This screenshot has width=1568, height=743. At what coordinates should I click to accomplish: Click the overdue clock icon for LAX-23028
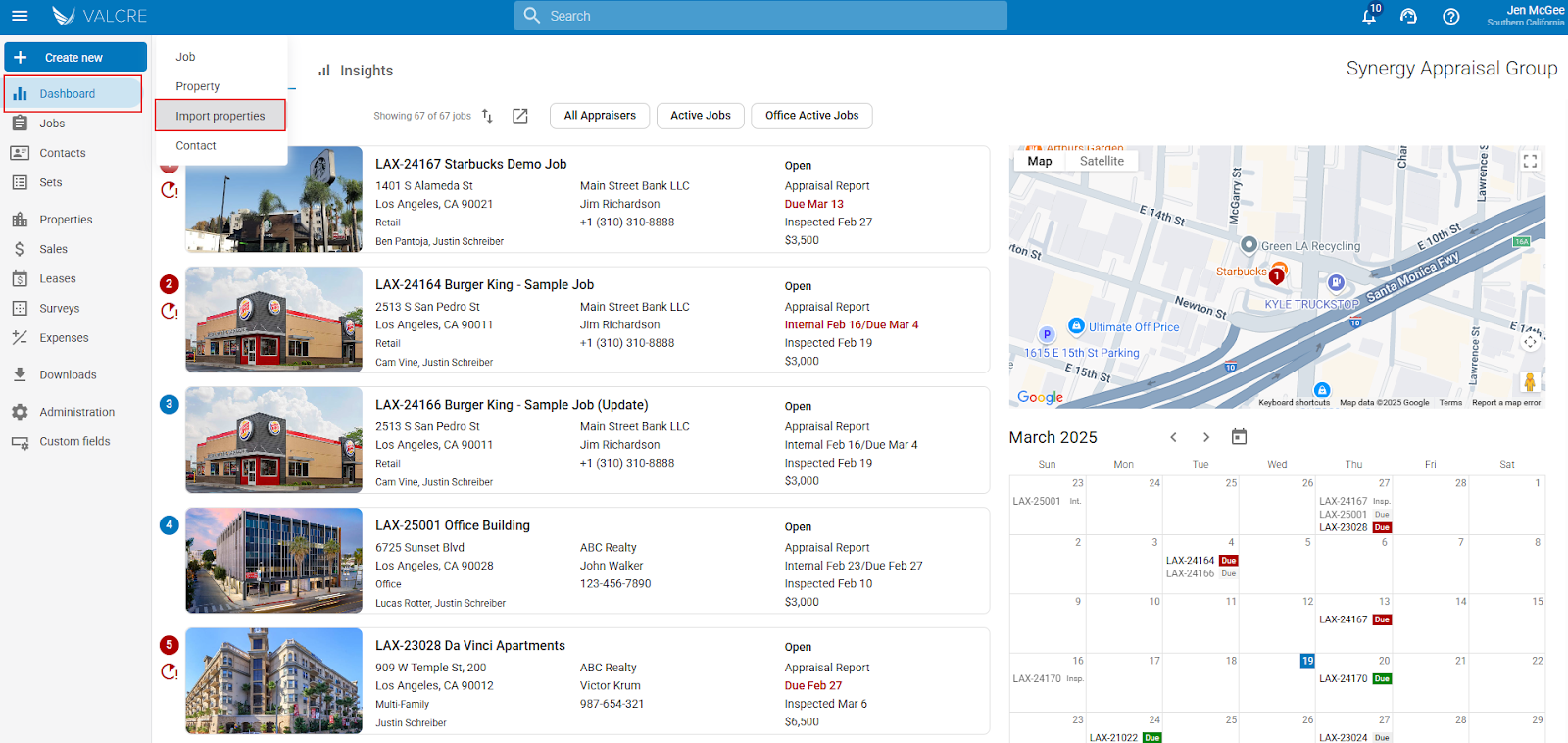click(x=170, y=671)
